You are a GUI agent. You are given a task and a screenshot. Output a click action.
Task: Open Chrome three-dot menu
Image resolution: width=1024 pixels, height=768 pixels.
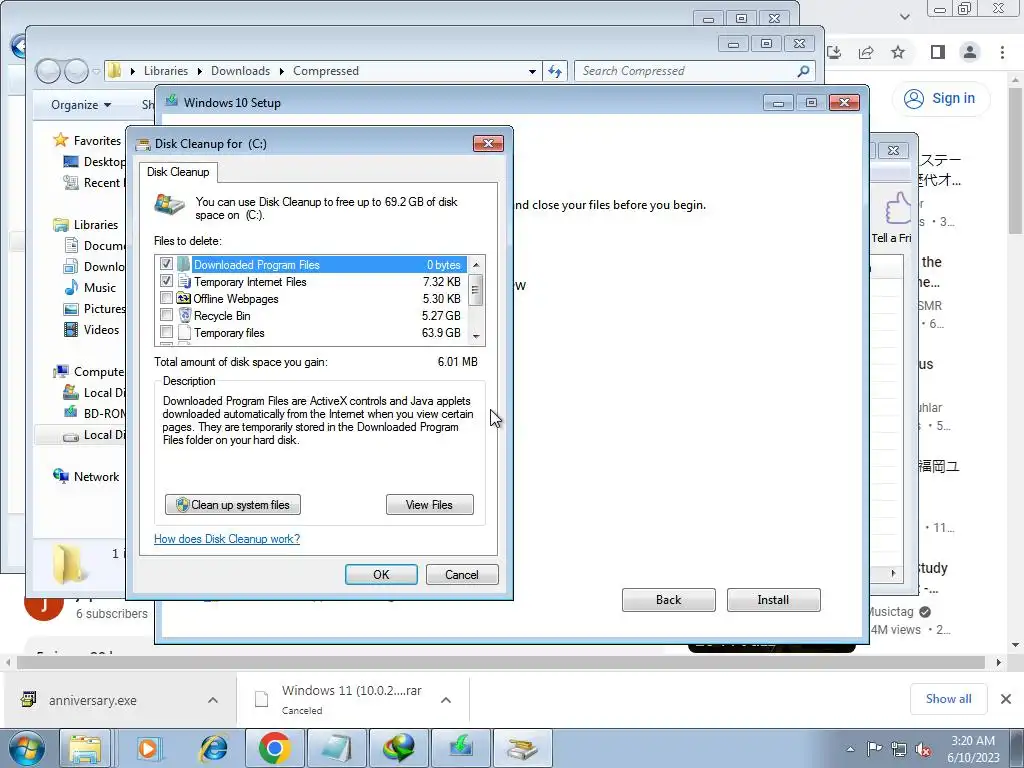point(1002,52)
